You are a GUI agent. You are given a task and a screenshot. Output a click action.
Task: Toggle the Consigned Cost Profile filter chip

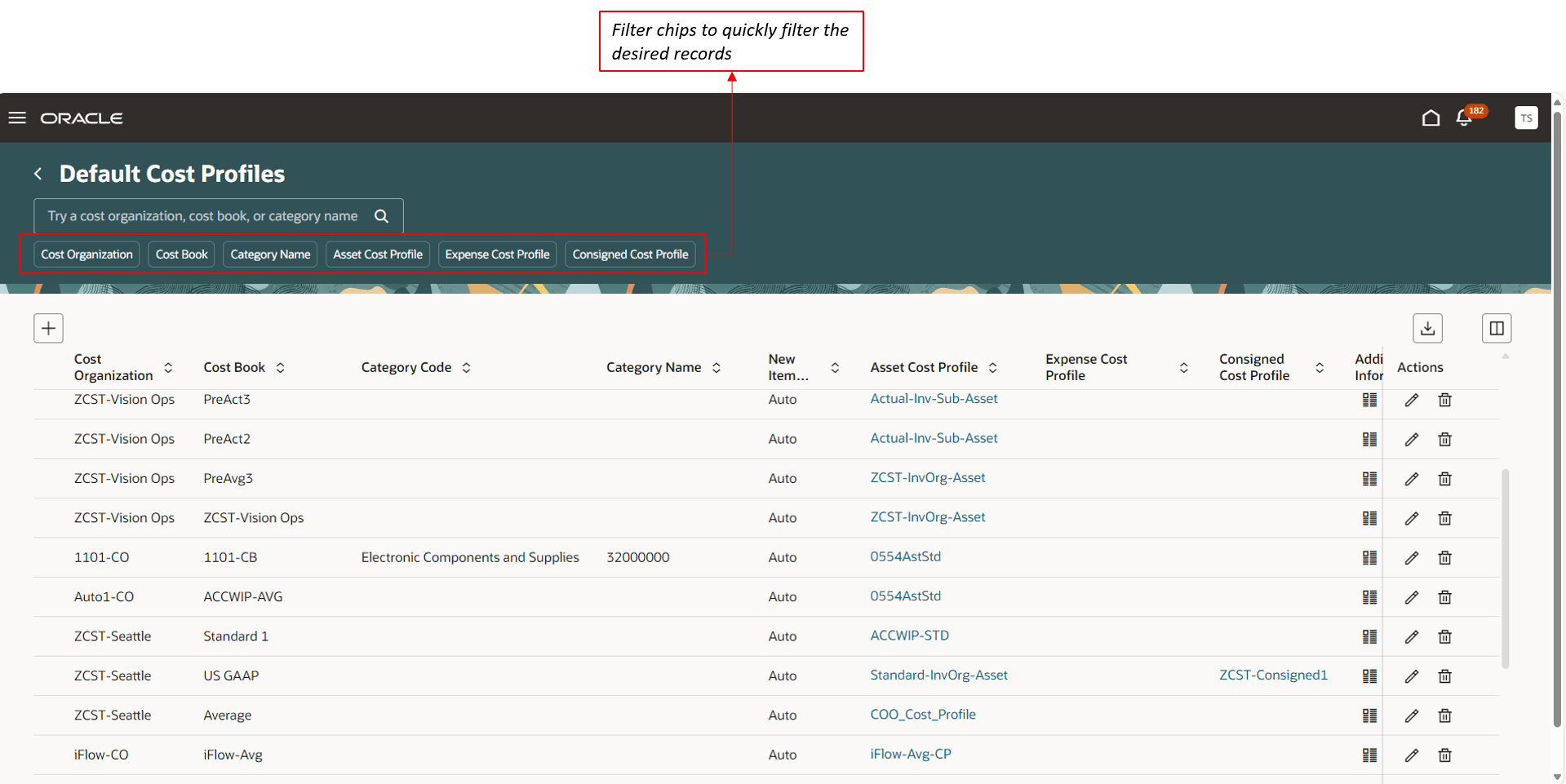[629, 254]
